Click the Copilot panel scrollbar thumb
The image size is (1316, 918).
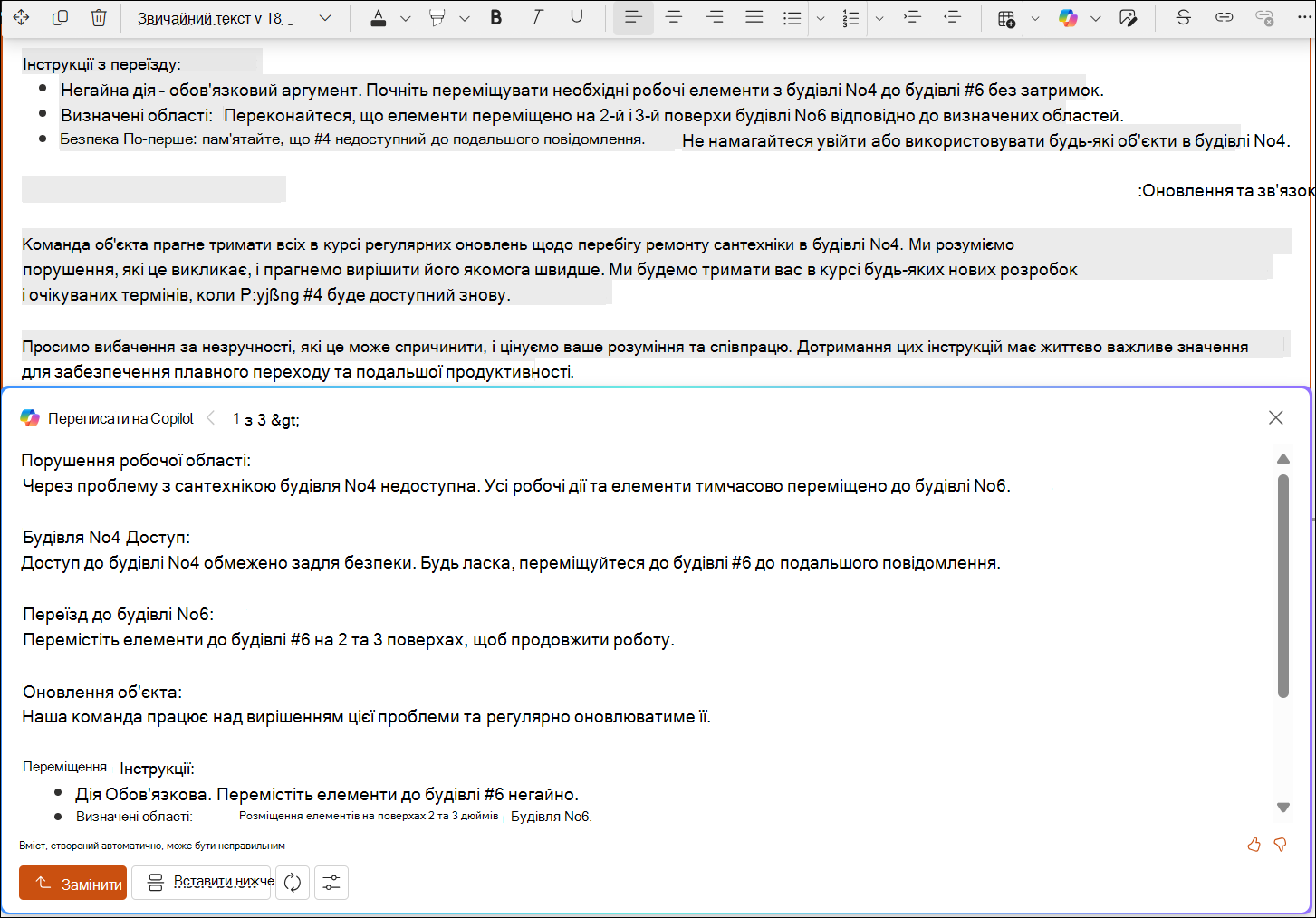(x=1282, y=587)
